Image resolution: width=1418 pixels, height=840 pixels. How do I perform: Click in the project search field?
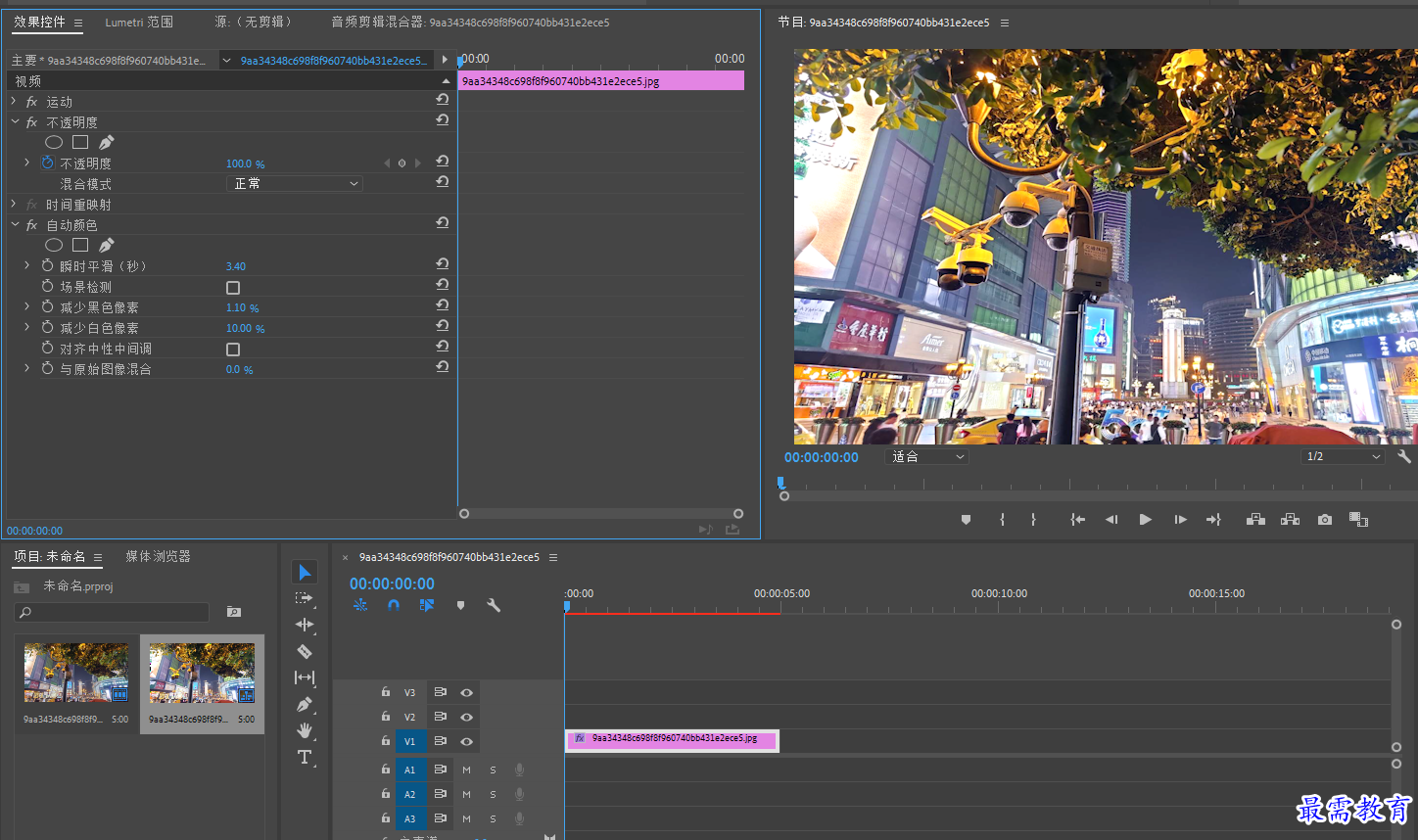112,612
